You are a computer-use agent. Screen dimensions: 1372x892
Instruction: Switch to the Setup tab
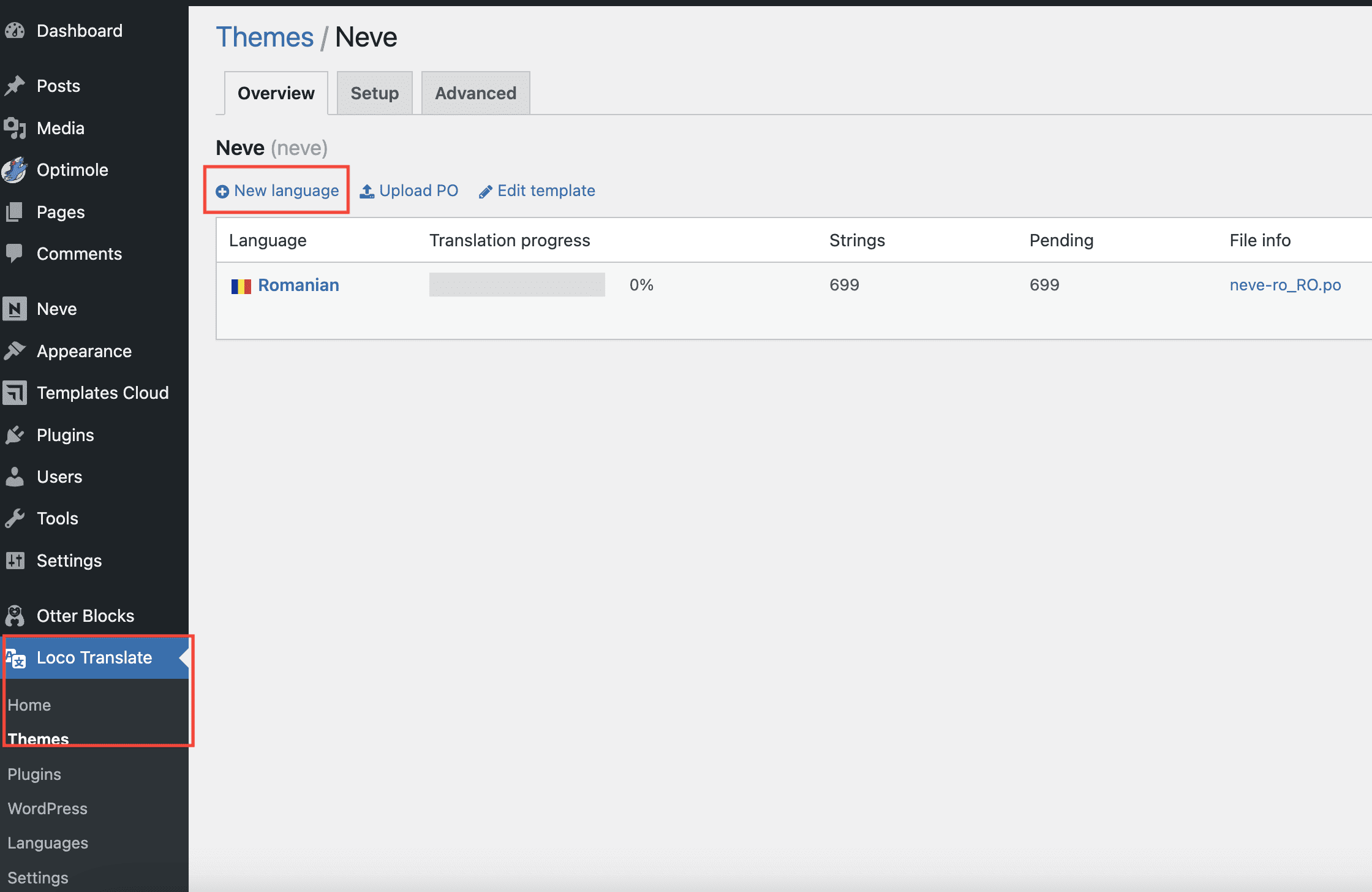coord(374,93)
